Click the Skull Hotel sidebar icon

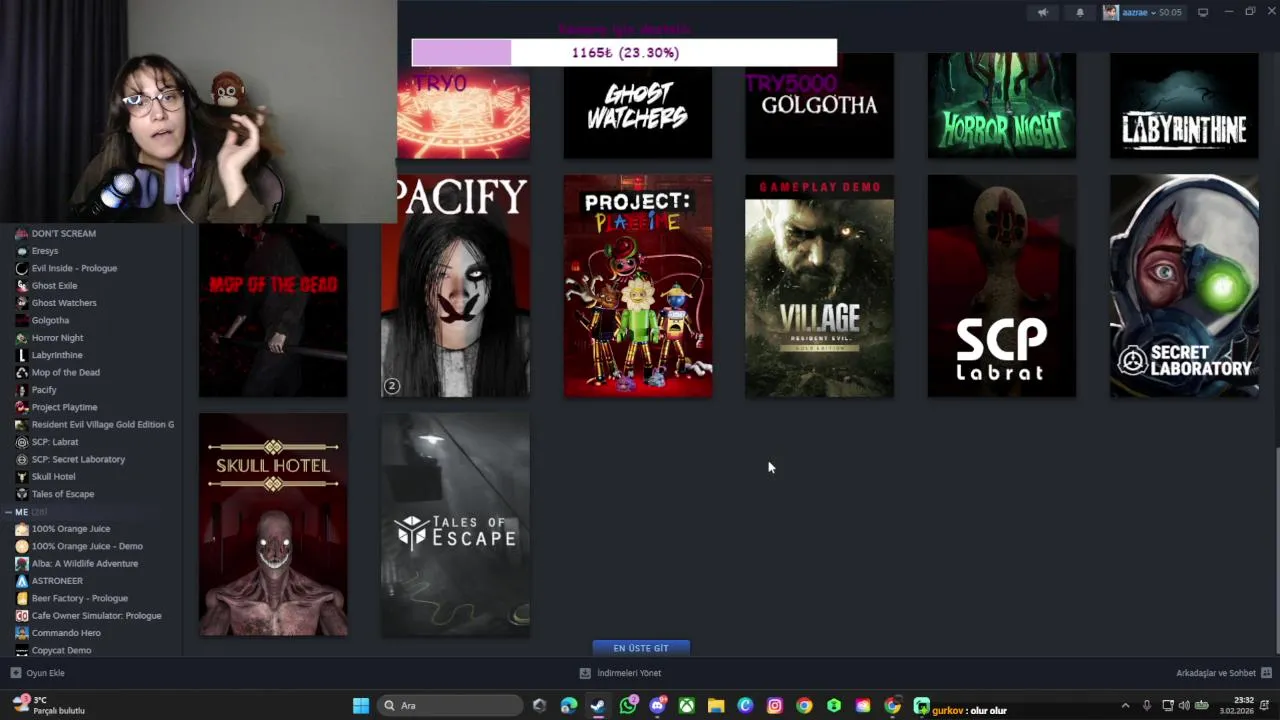(x=22, y=476)
